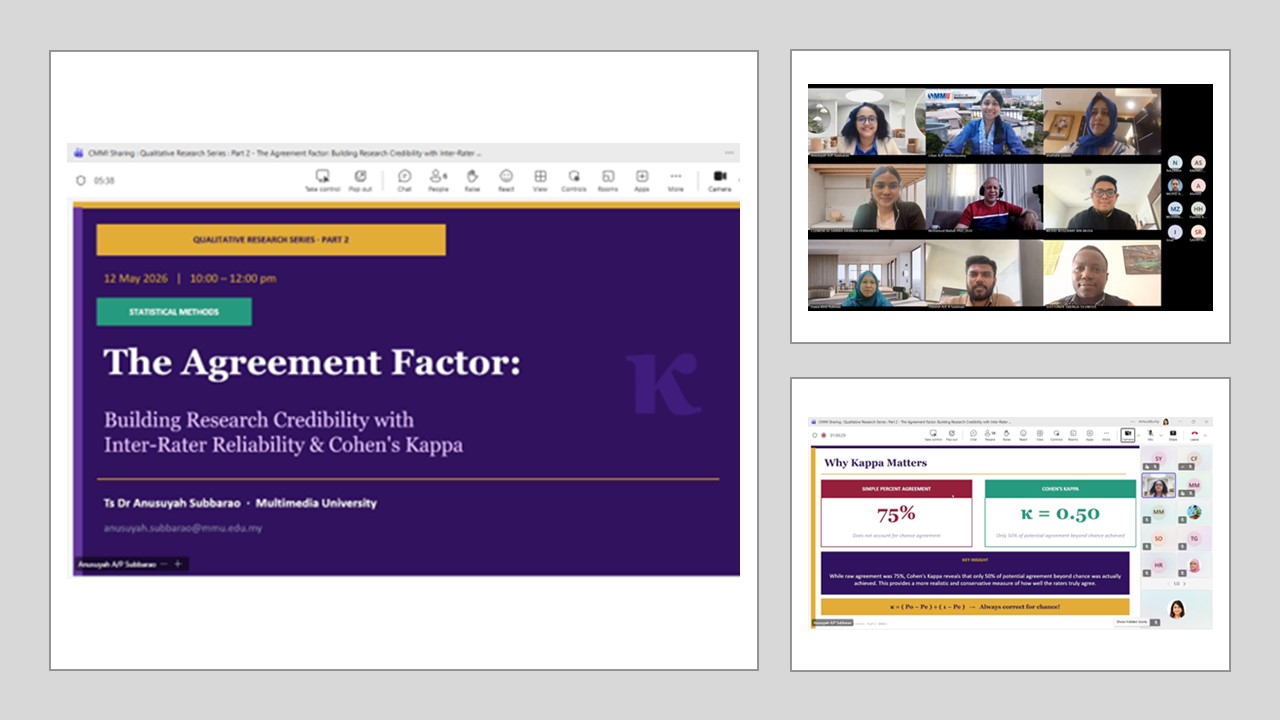Image resolution: width=1280 pixels, height=720 pixels.
Task: Toggle Camera in the large left meeting window
Action: (x=719, y=180)
